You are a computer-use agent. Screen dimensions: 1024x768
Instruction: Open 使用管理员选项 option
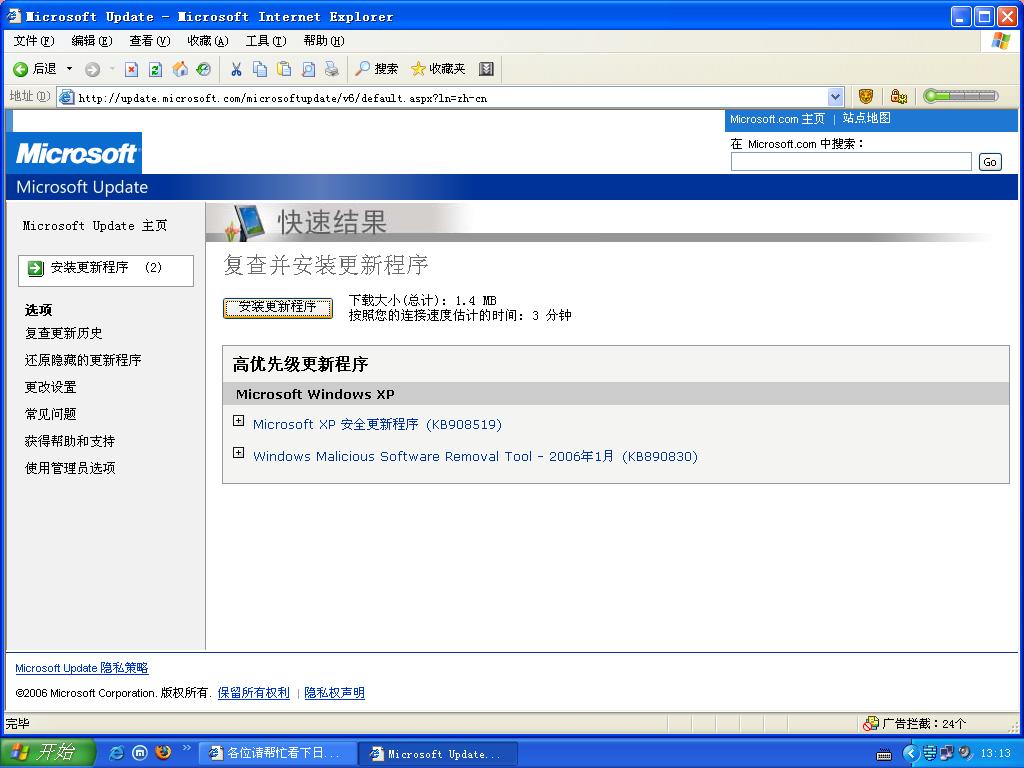coord(70,468)
